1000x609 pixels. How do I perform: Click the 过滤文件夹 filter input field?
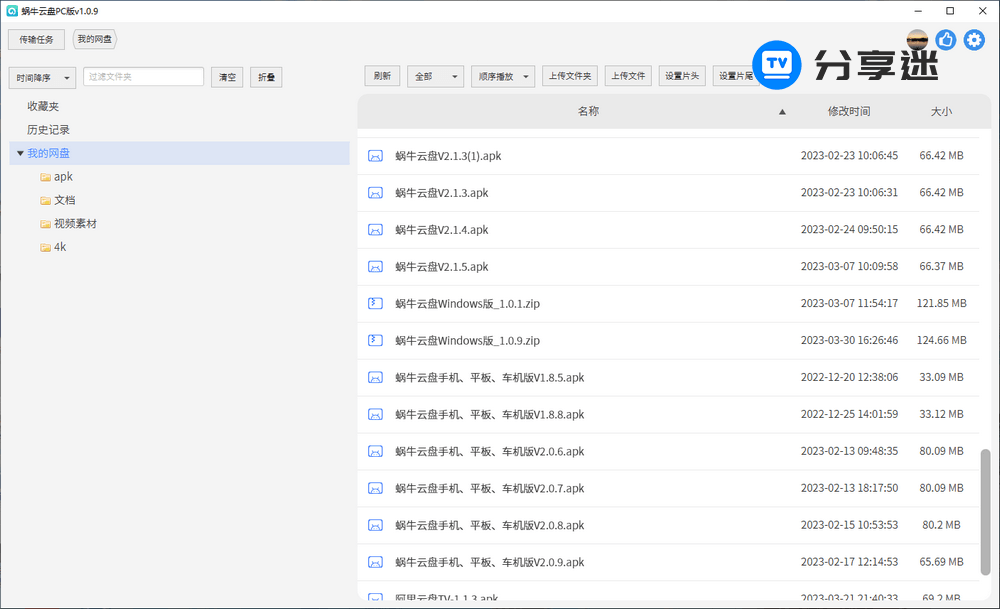[143, 77]
